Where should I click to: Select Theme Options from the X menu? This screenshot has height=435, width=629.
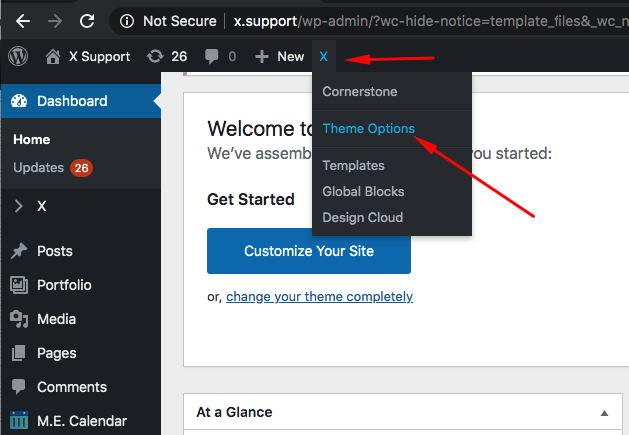pyautogui.click(x=369, y=128)
